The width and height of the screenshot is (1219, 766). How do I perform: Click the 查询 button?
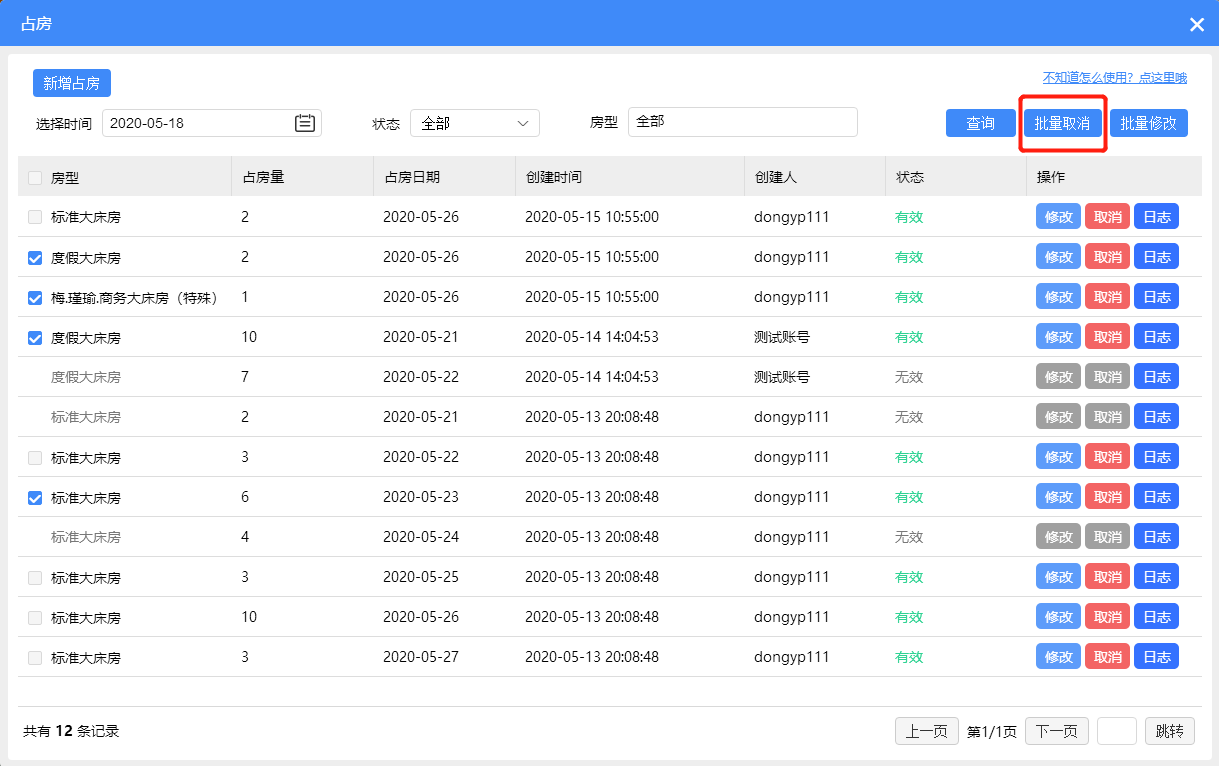click(x=980, y=123)
